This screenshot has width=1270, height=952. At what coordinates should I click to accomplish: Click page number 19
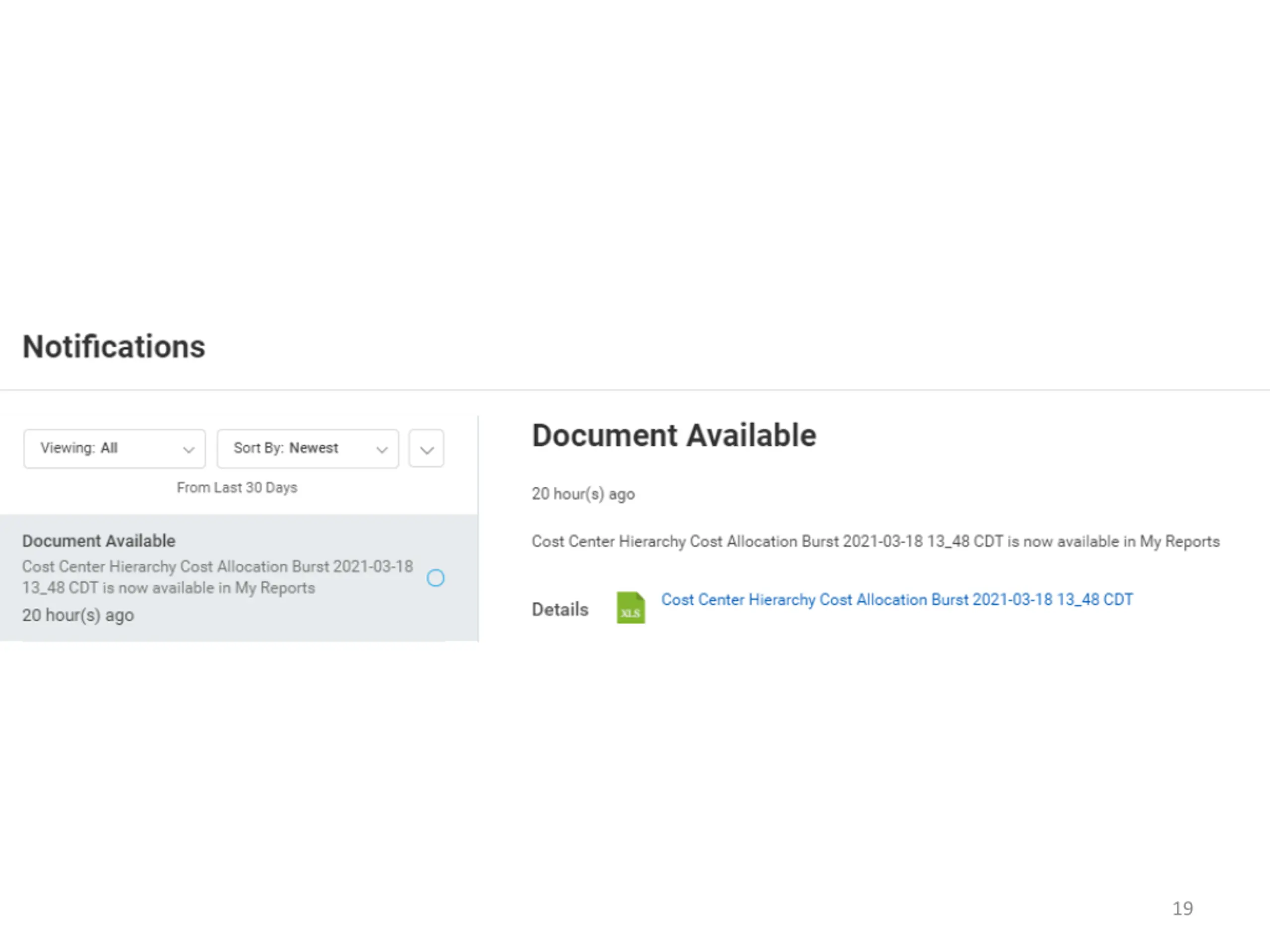tap(1182, 908)
